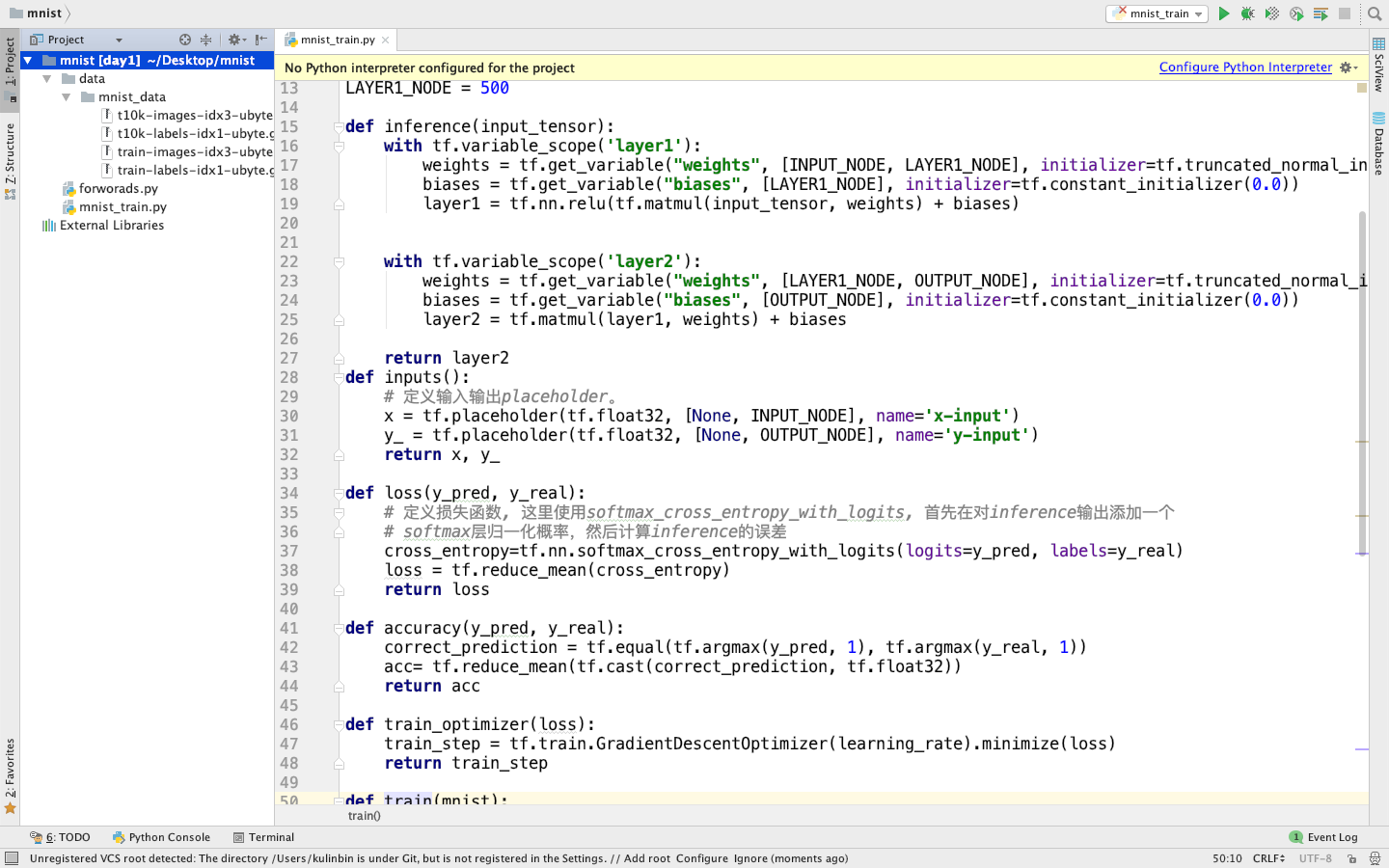1389x868 pixels.
Task: Select t10k-images-idx3-ubyte file
Action: point(188,116)
